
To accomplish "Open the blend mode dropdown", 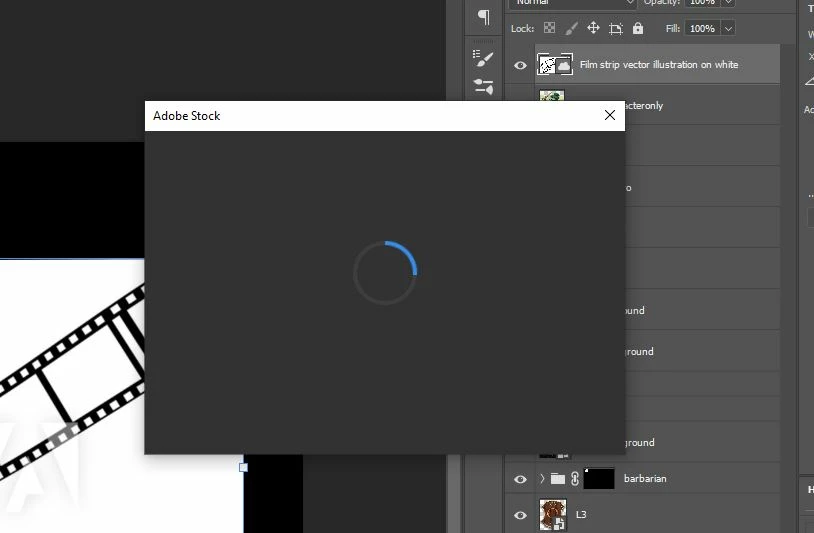I will 573,3.
